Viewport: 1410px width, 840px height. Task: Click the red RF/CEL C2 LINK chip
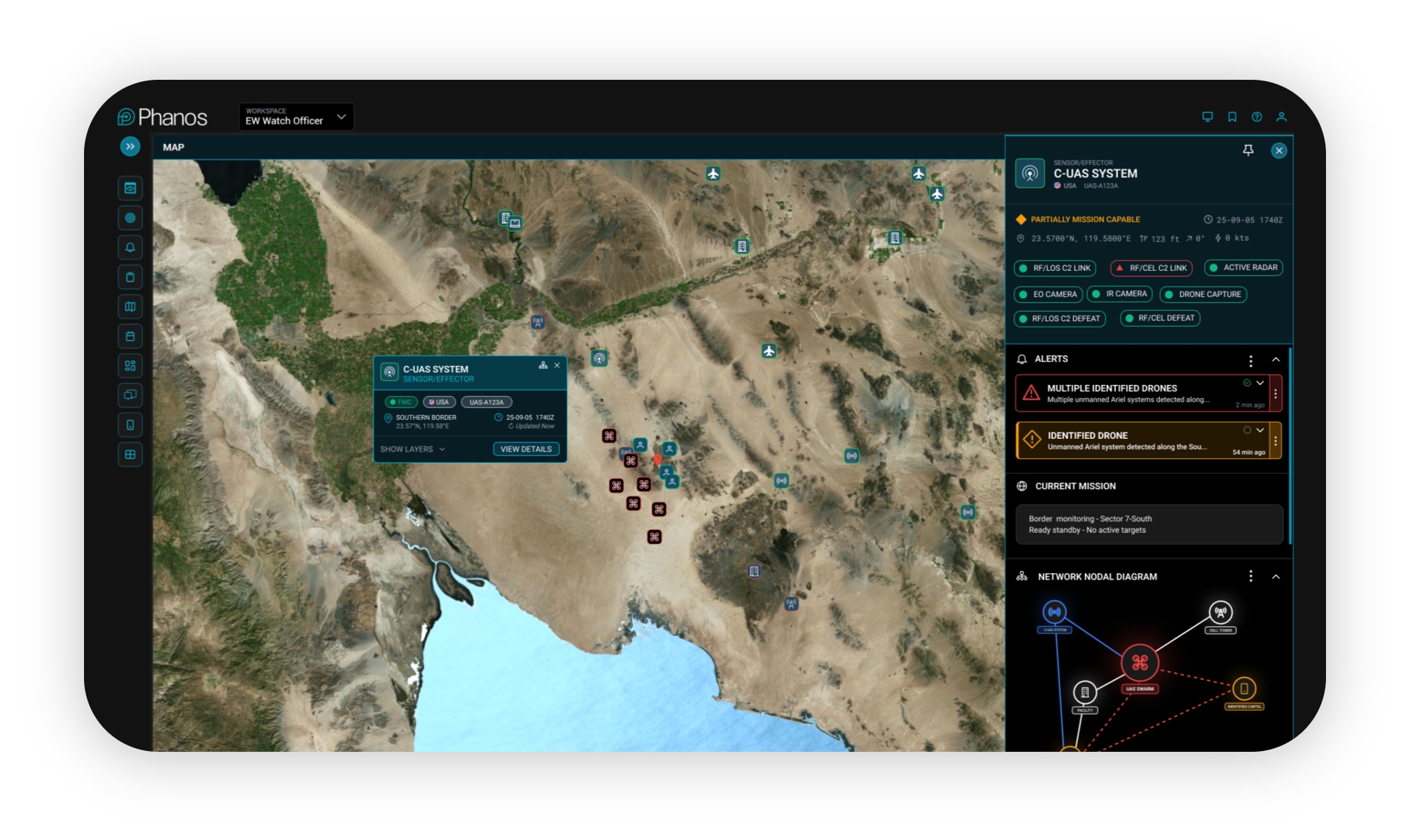1151,268
